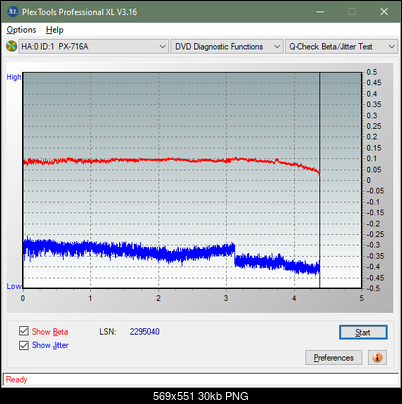Open the orange info button next to Preferences
Viewport: 402px width, 404px height.
(x=377, y=358)
